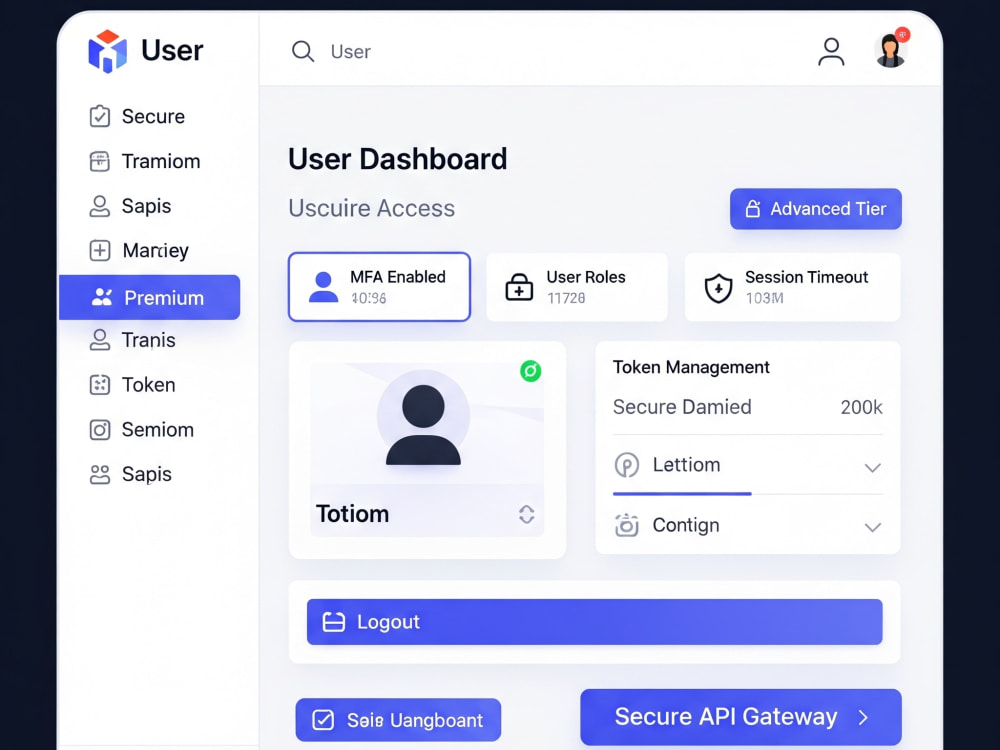
Task: Click the Marciey plus-box icon
Action: [99, 250]
